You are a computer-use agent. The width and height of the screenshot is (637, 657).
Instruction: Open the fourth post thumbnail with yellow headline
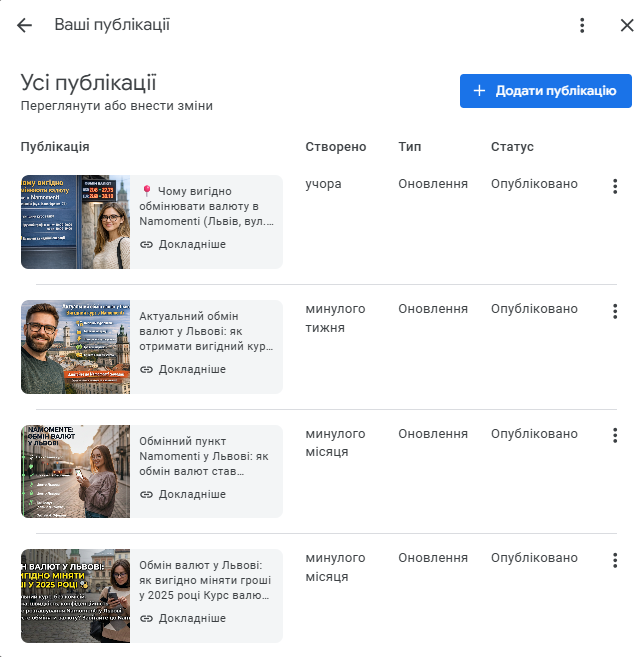(75, 596)
